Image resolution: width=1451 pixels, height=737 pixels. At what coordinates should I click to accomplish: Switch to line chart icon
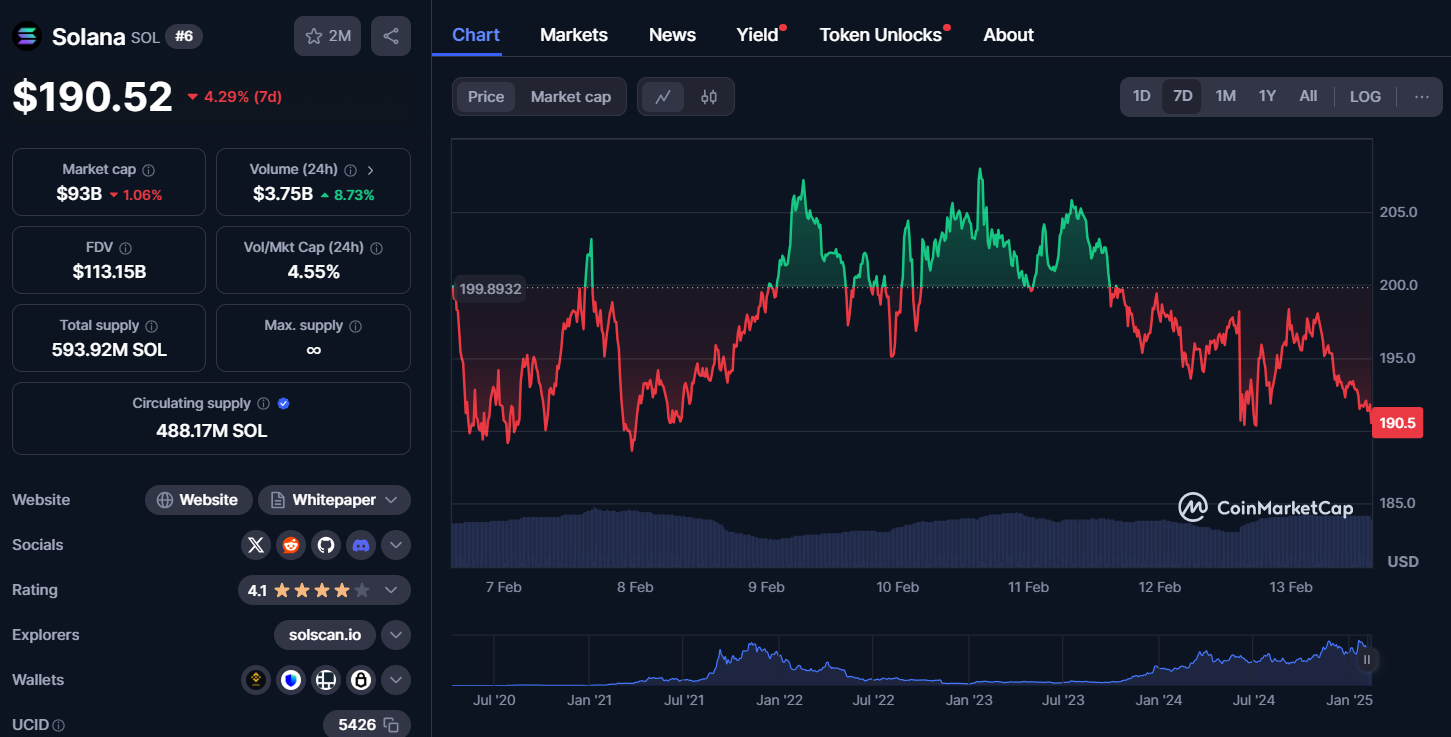(x=663, y=97)
